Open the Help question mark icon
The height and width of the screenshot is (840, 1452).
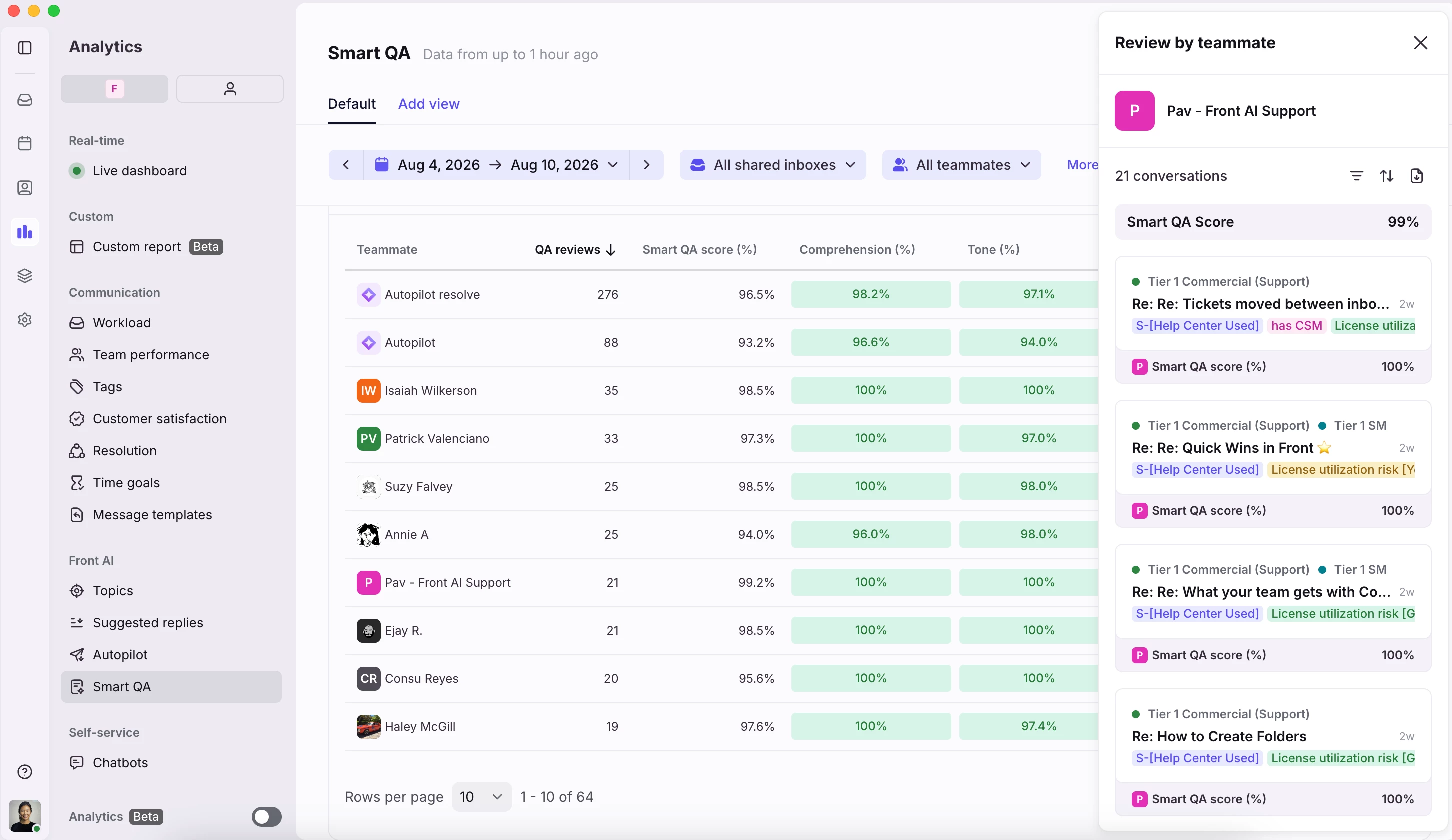click(25, 772)
